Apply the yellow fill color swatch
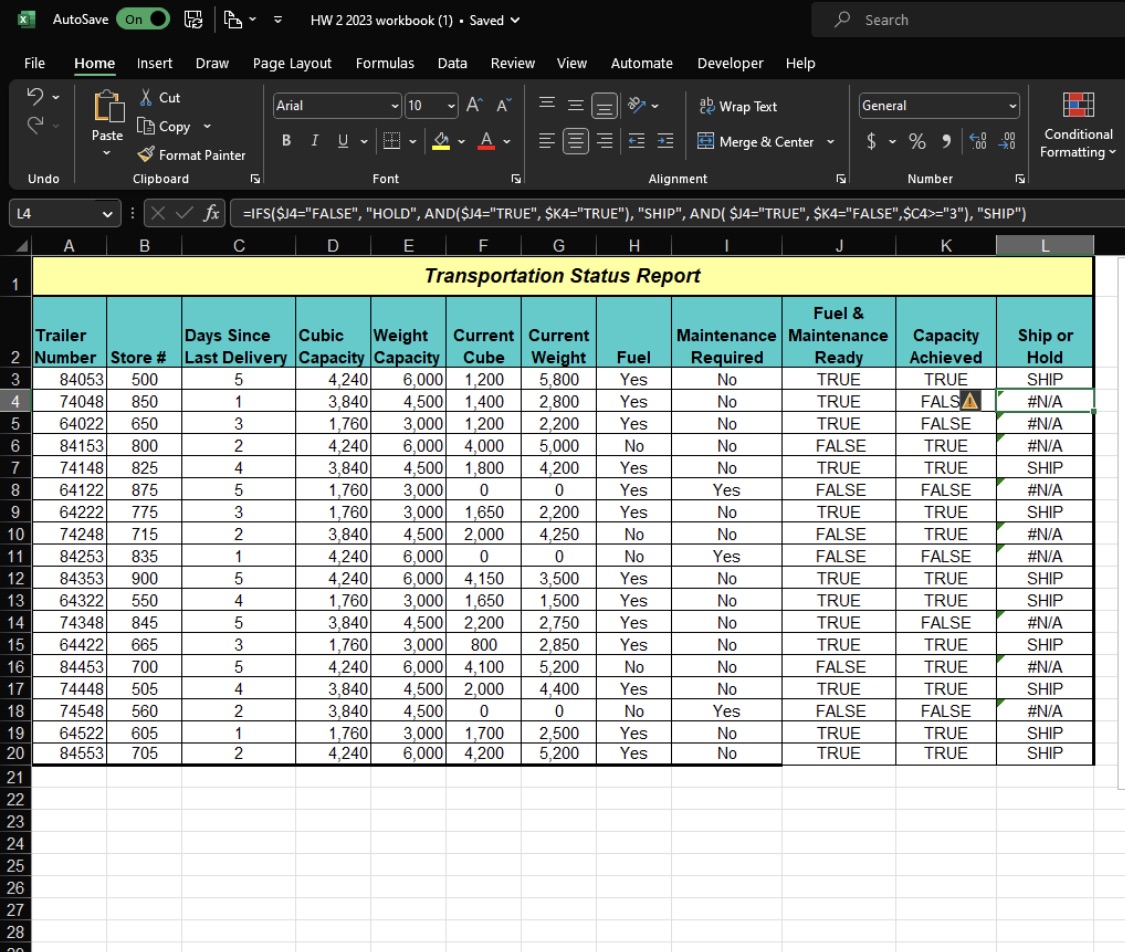The height and width of the screenshot is (952, 1125). [x=440, y=142]
